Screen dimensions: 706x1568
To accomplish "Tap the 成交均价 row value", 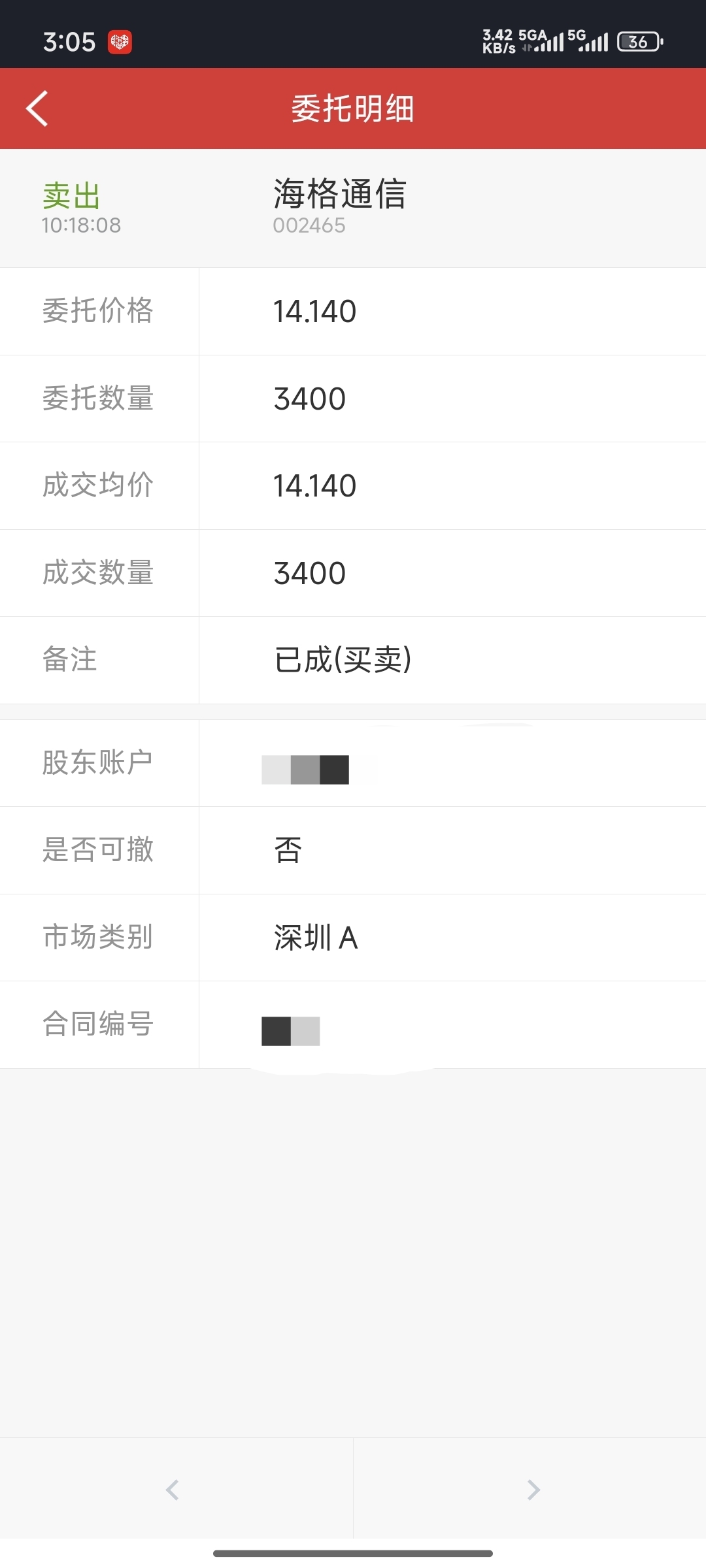I will tap(314, 486).
